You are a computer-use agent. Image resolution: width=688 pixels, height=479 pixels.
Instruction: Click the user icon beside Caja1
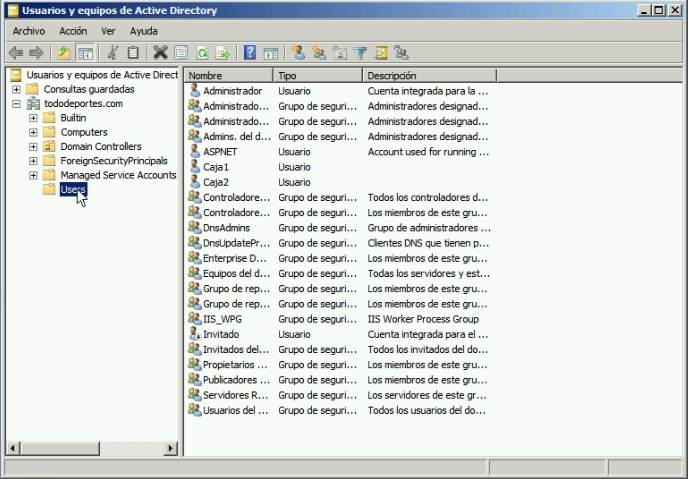tap(195, 167)
